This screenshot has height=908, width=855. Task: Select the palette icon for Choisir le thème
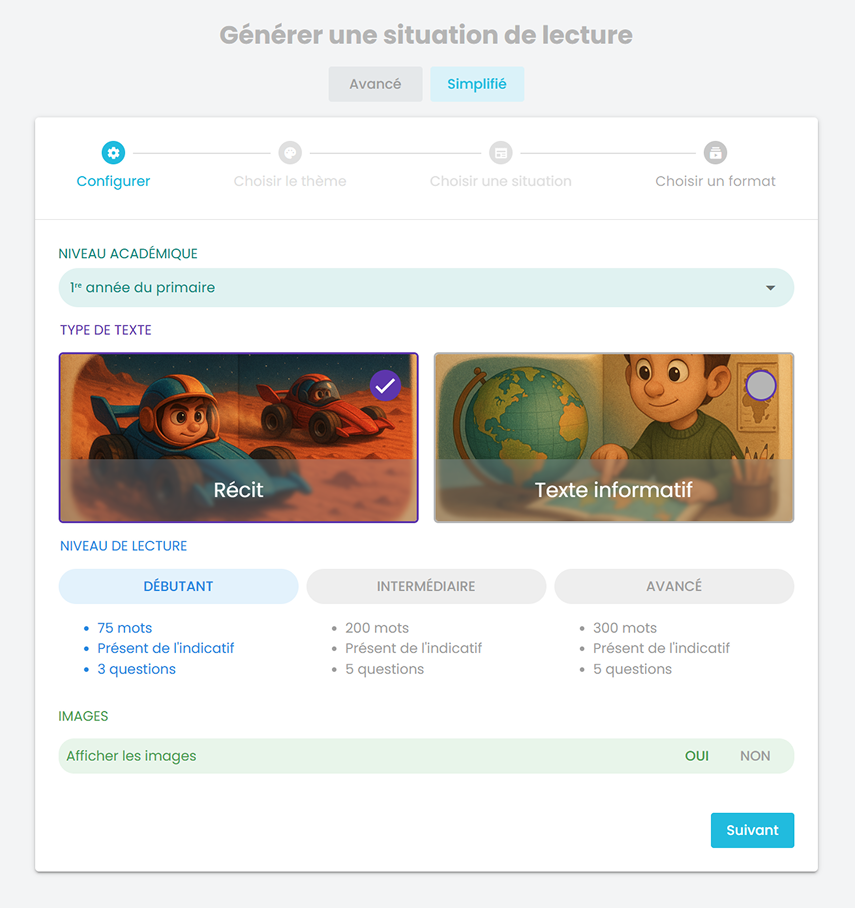tap(290, 153)
